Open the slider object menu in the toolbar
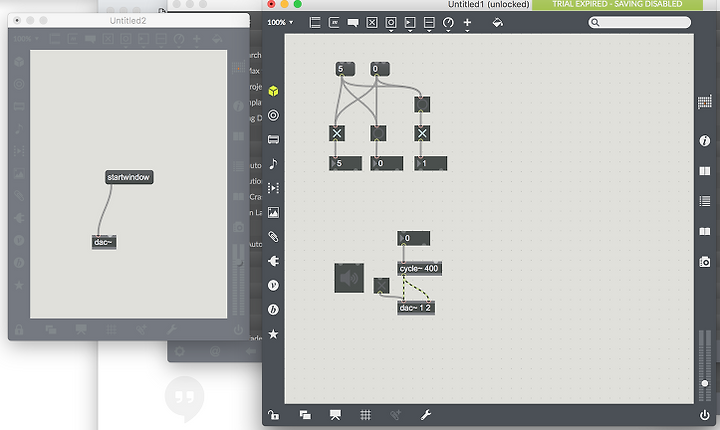The image size is (720, 430). tap(429, 23)
